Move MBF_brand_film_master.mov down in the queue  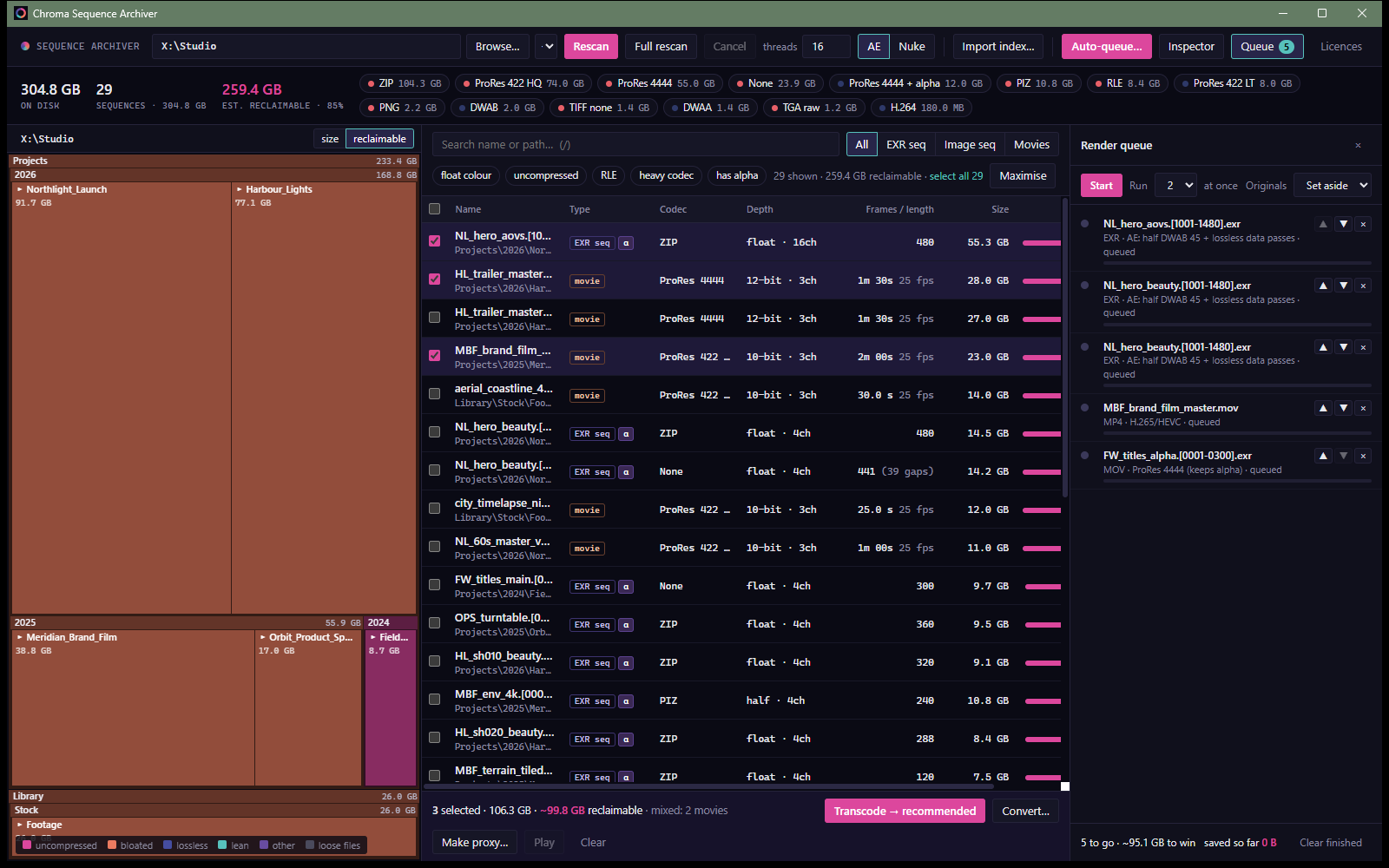[x=1343, y=408]
